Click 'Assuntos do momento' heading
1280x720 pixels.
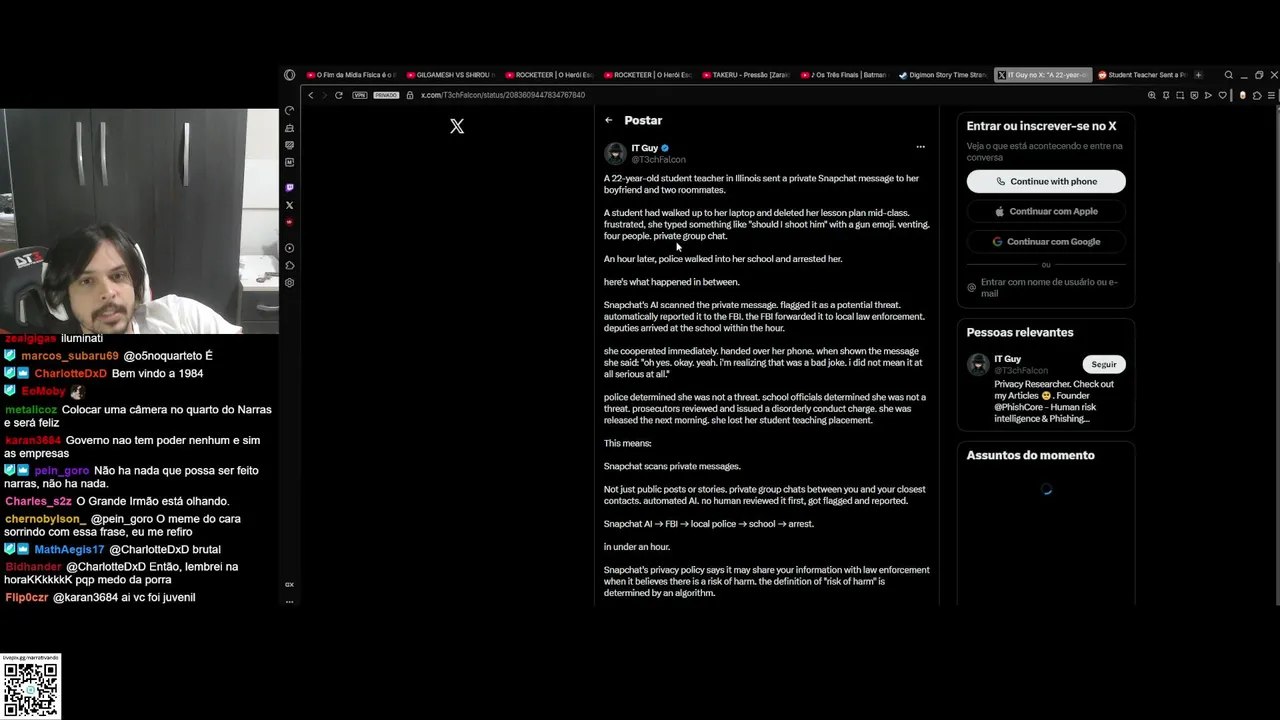[1031, 455]
